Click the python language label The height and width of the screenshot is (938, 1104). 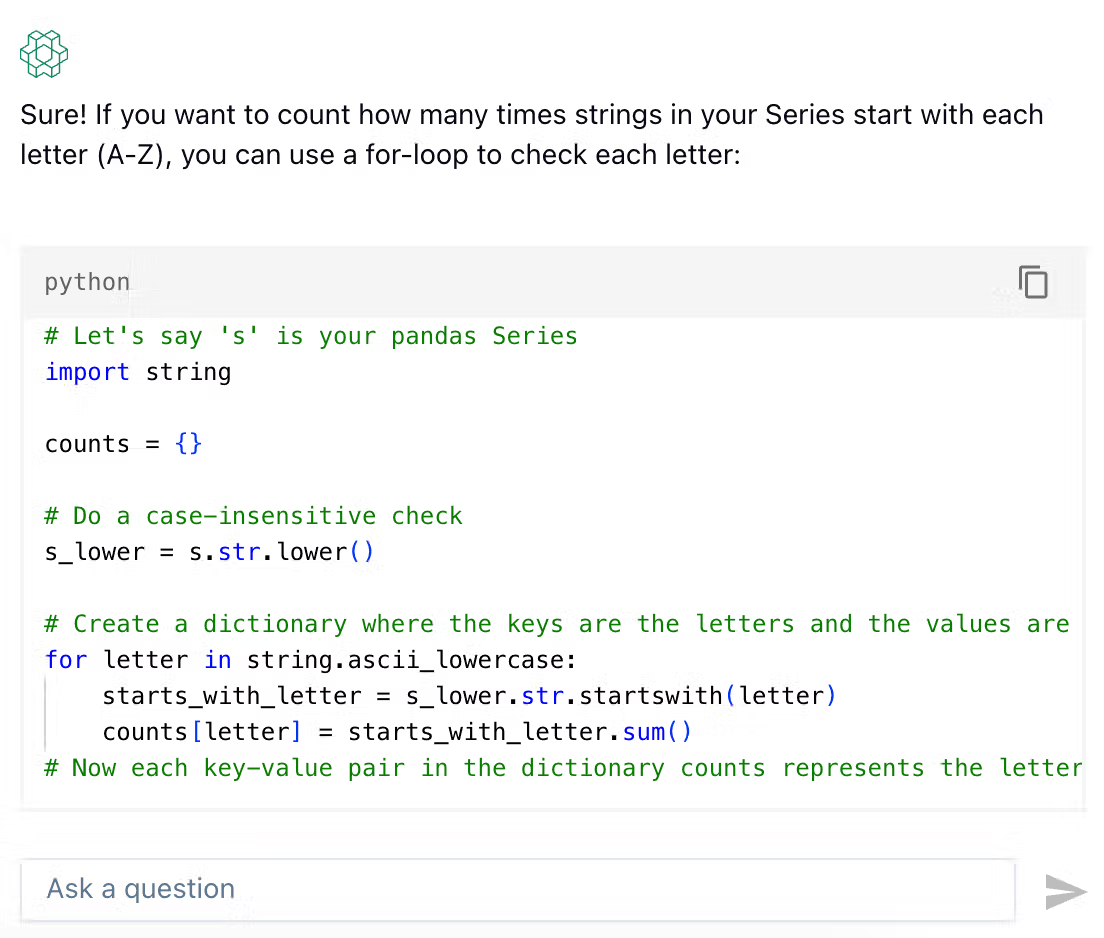(87, 282)
